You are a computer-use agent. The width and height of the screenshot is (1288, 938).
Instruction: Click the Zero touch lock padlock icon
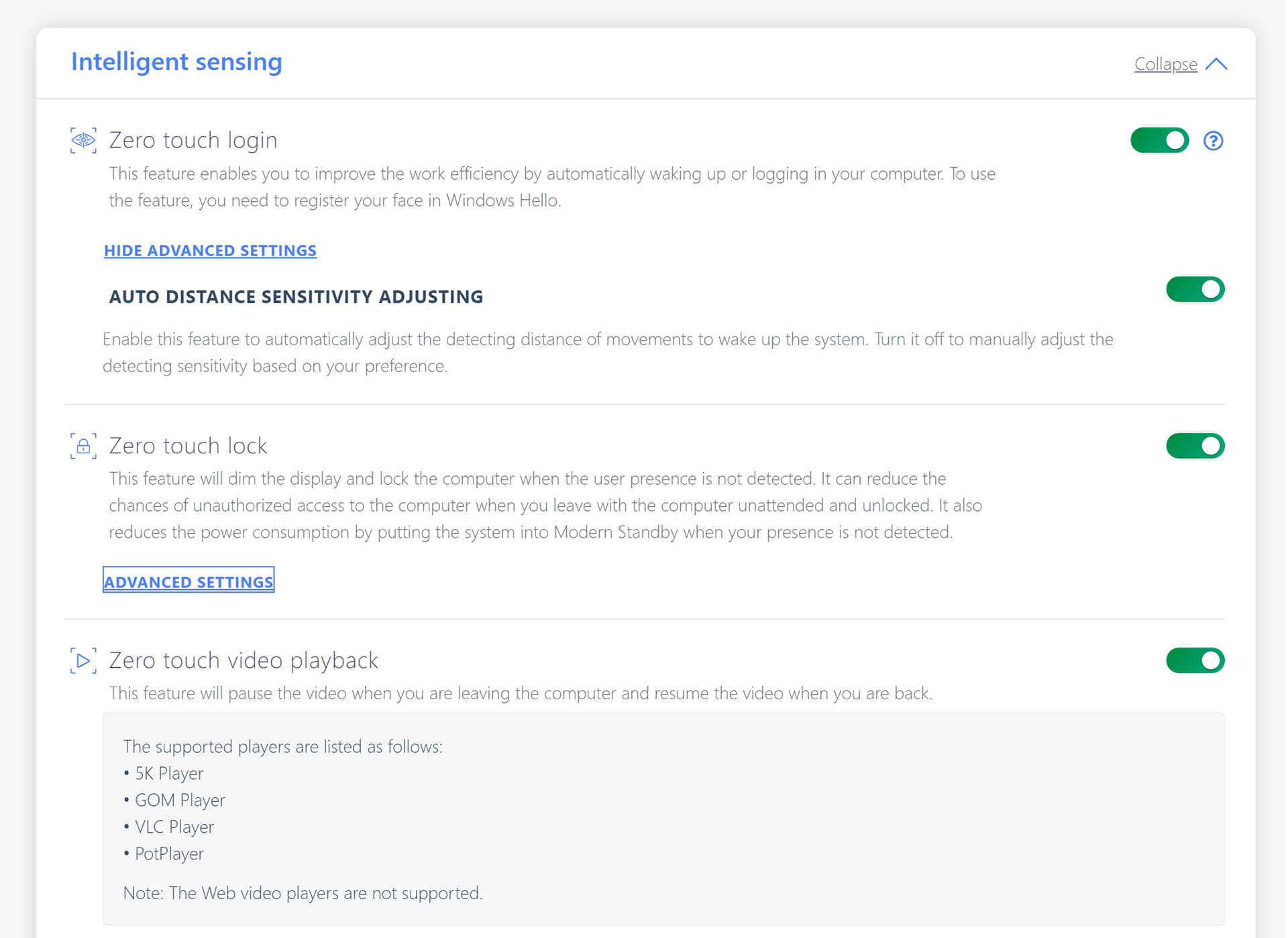tap(83, 446)
